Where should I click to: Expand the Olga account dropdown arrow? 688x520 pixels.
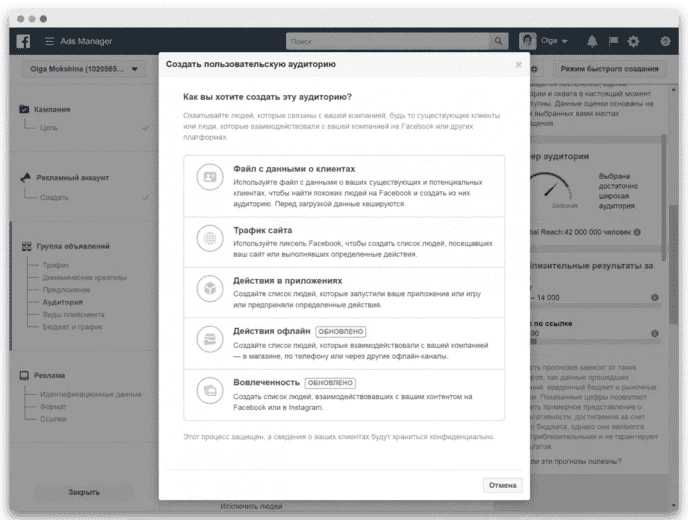pyautogui.click(x=565, y=41)
